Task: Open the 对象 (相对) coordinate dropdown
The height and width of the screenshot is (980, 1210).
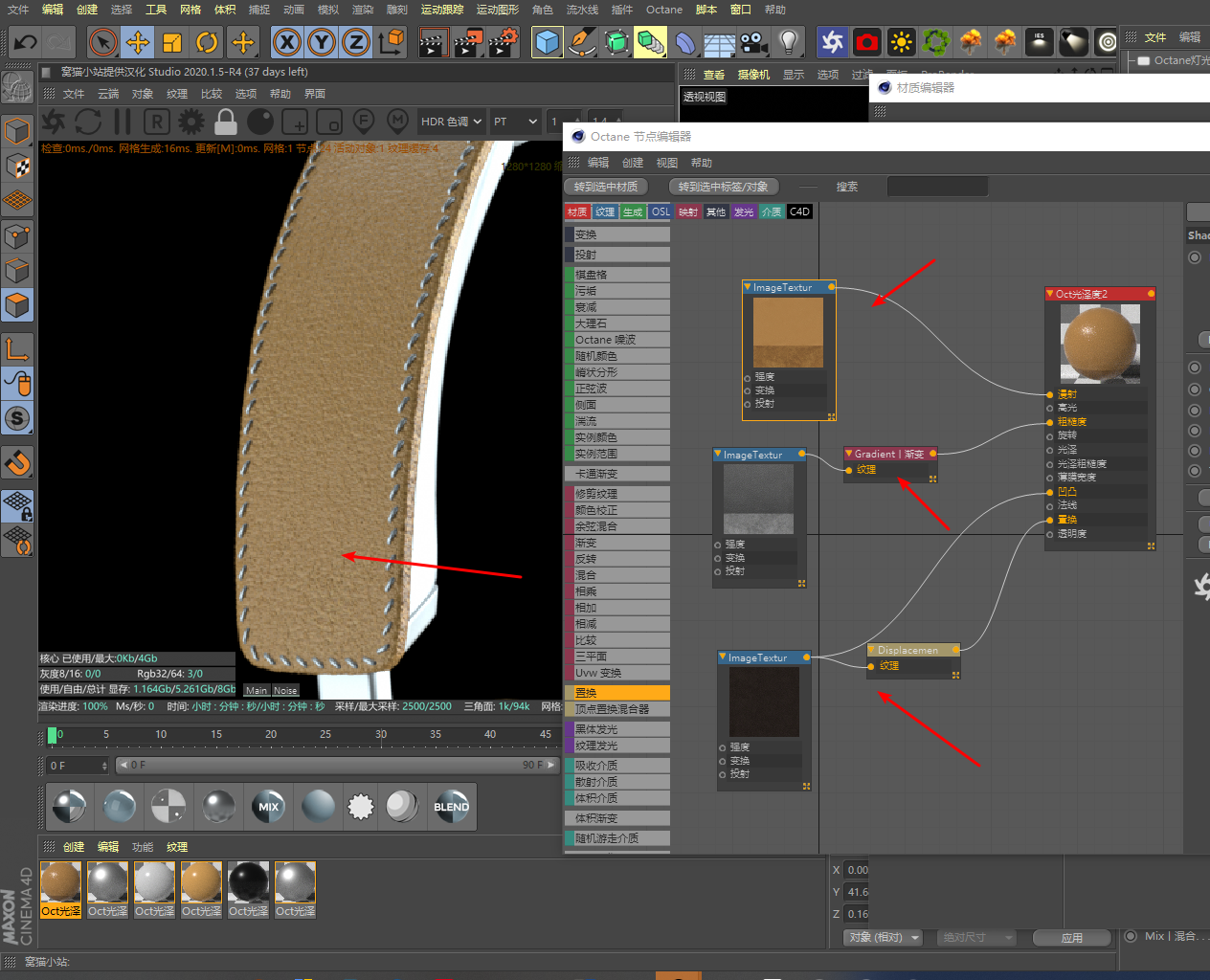Action: [884, 937]
